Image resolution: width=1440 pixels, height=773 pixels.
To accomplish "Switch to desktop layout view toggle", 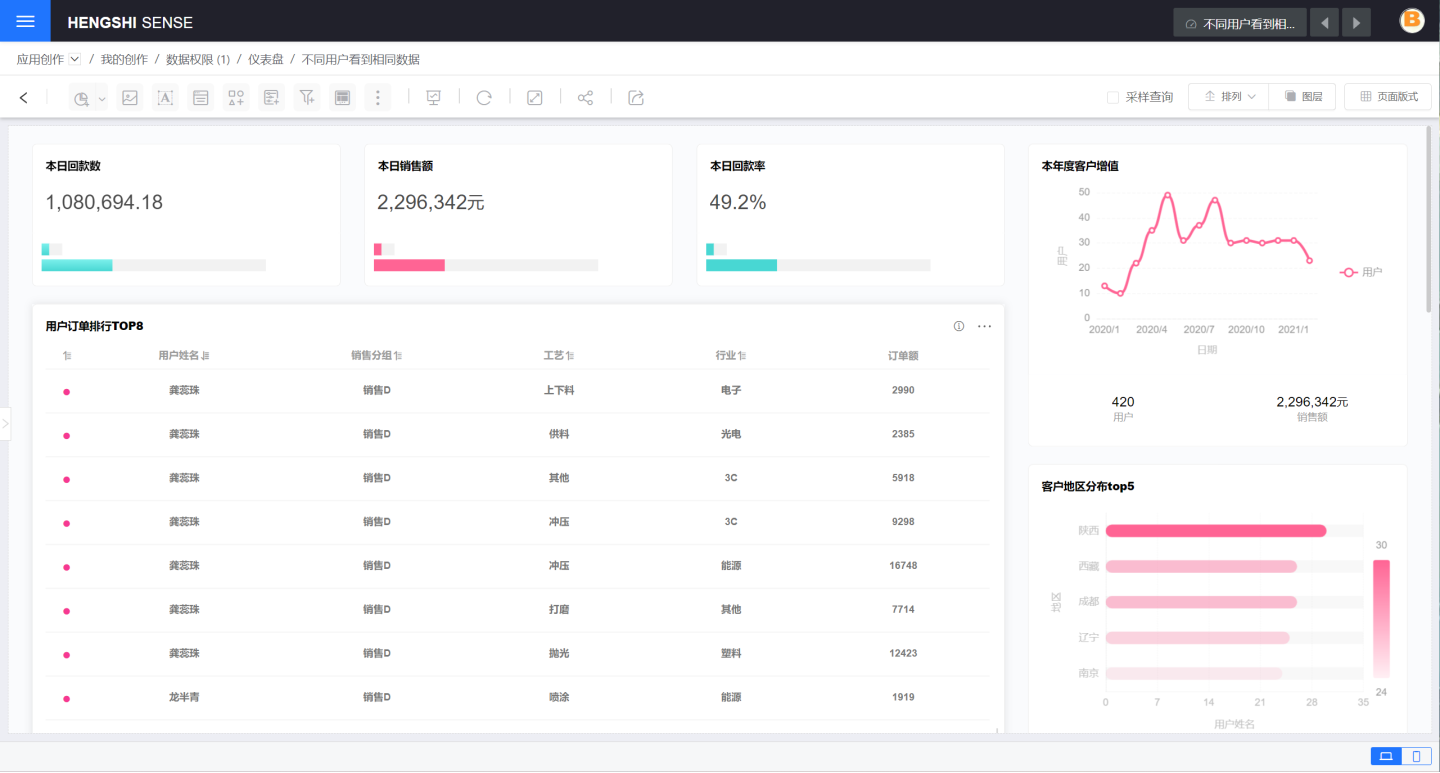I will click(x=1385, y=756).
